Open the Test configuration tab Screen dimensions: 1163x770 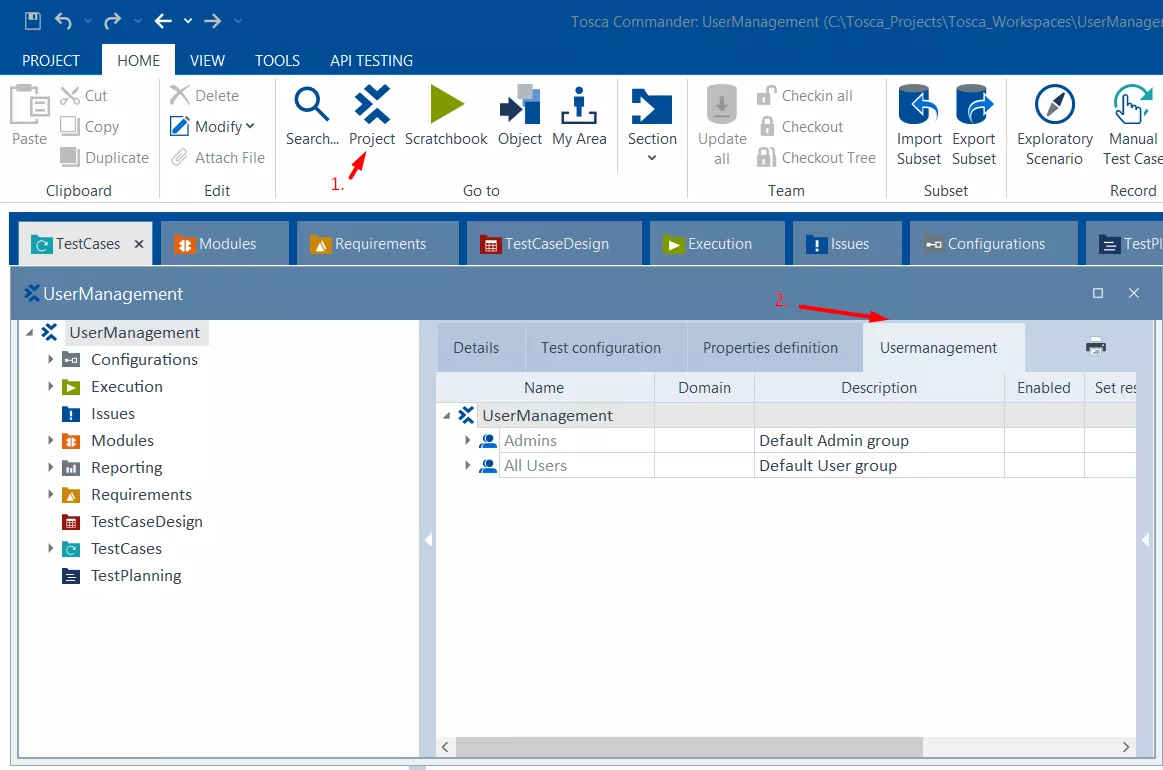pos(600,348)
